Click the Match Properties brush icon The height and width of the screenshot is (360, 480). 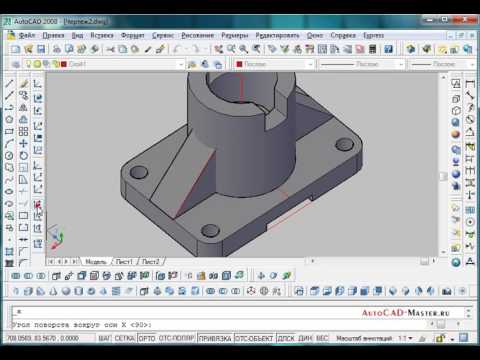pos(160,49)
